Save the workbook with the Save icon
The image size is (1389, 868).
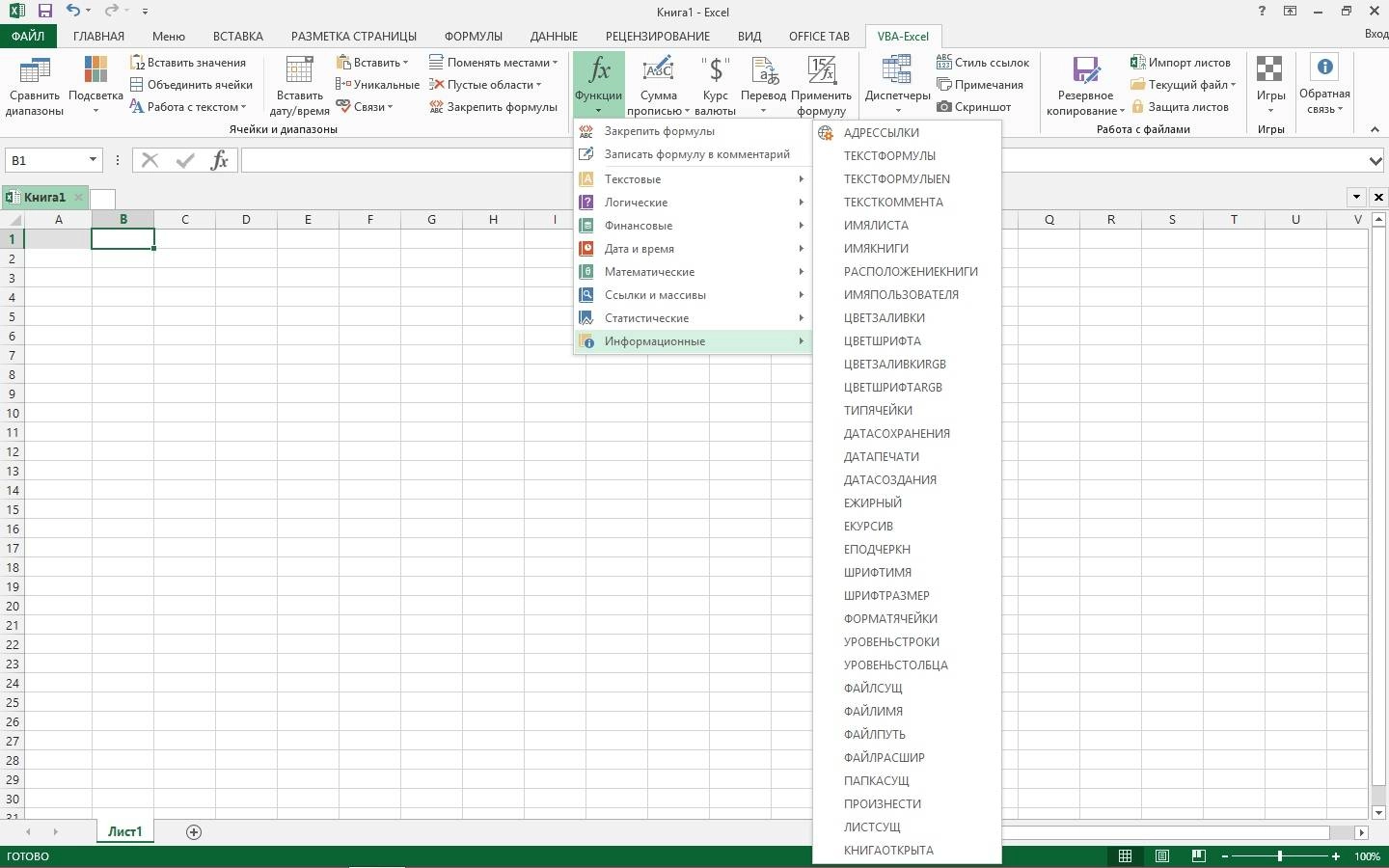(x=44, y=12)
